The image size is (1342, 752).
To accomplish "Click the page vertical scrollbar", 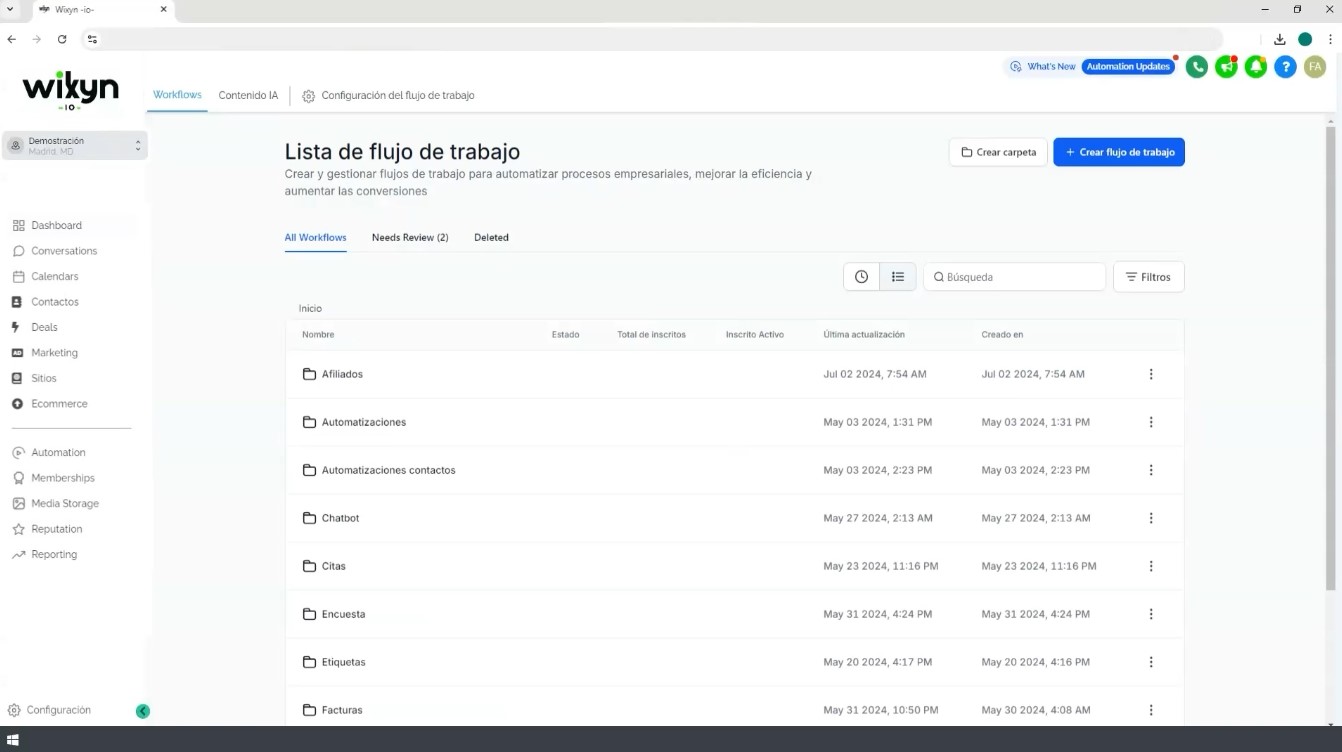I will 1330,358.
